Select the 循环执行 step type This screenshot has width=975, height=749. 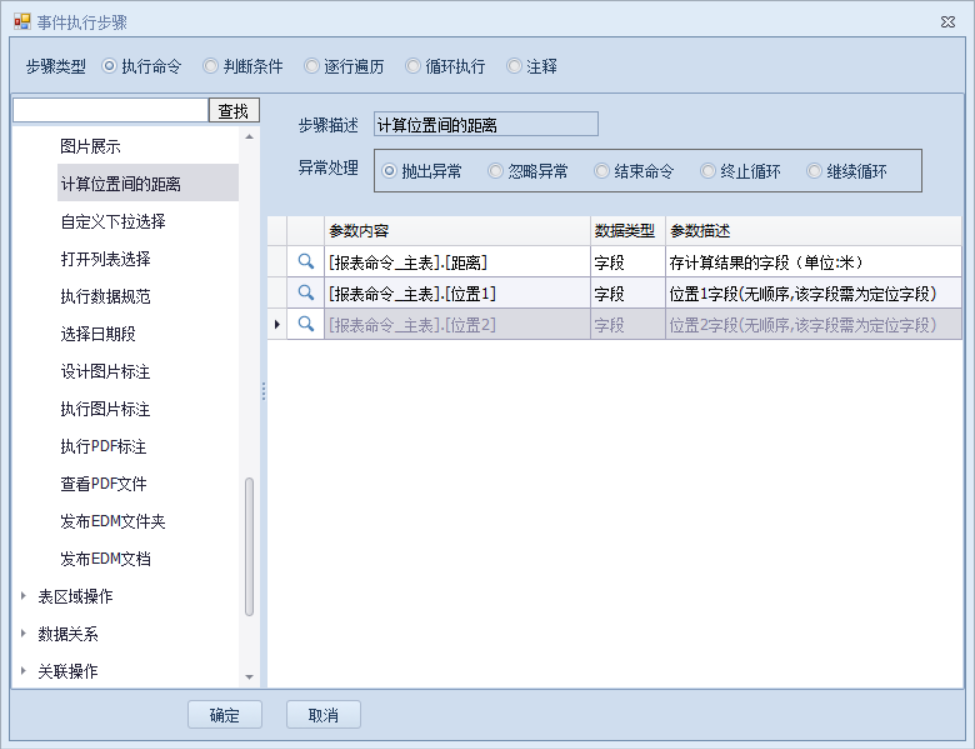412,67
